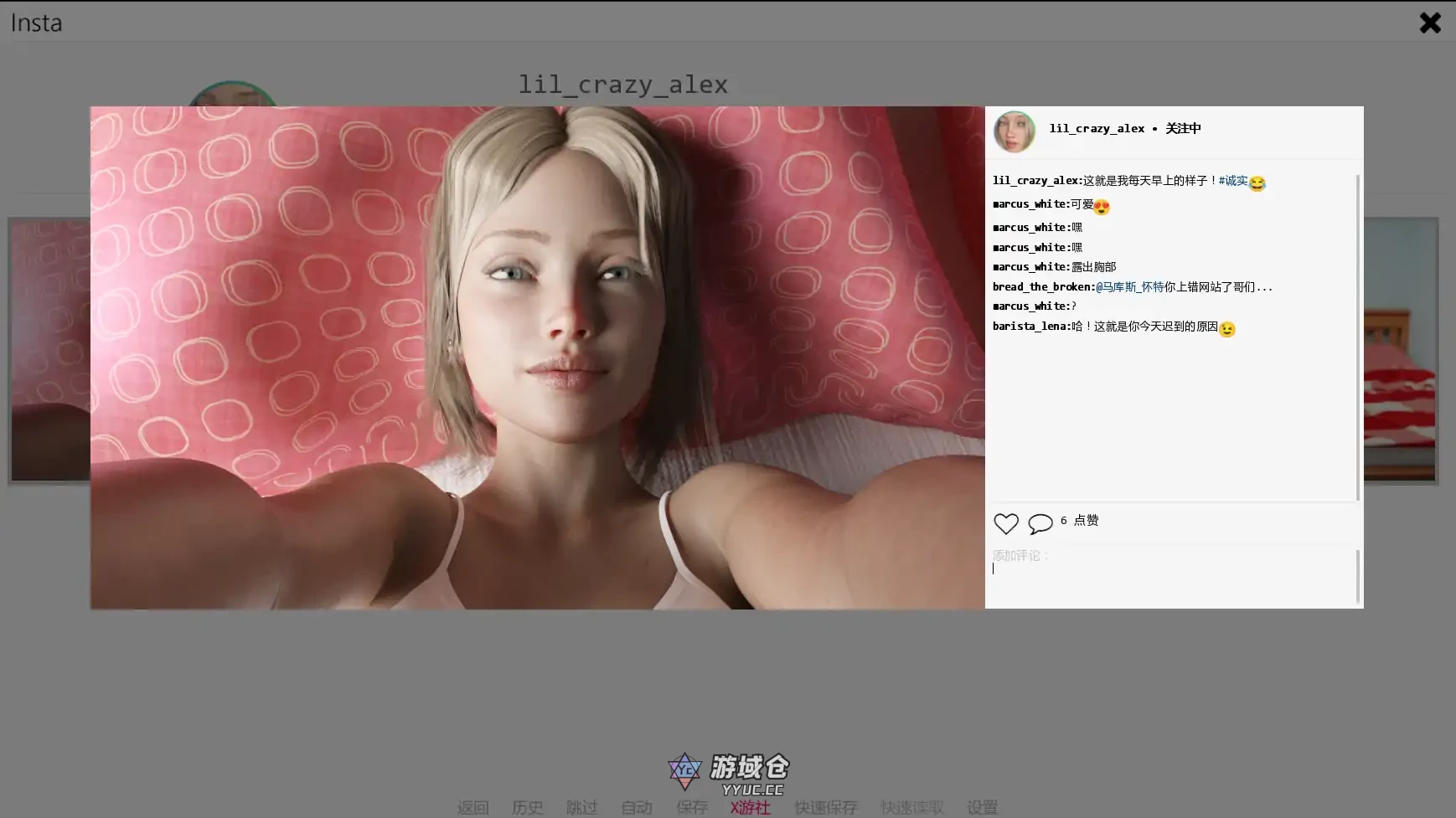Open 设置 settings from bottom menu
The image size is (1456, 818).
(982, 807)
